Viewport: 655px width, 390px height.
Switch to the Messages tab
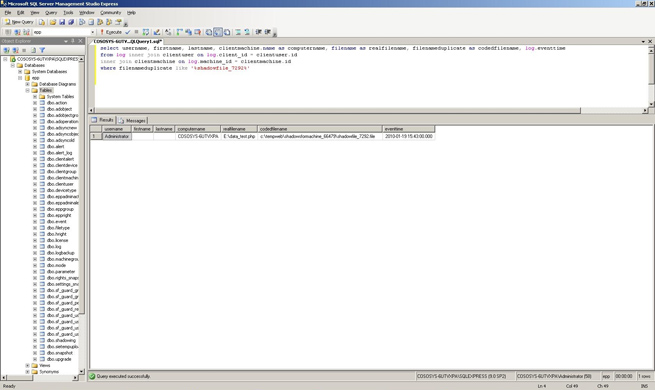click(x=132, y=120)
